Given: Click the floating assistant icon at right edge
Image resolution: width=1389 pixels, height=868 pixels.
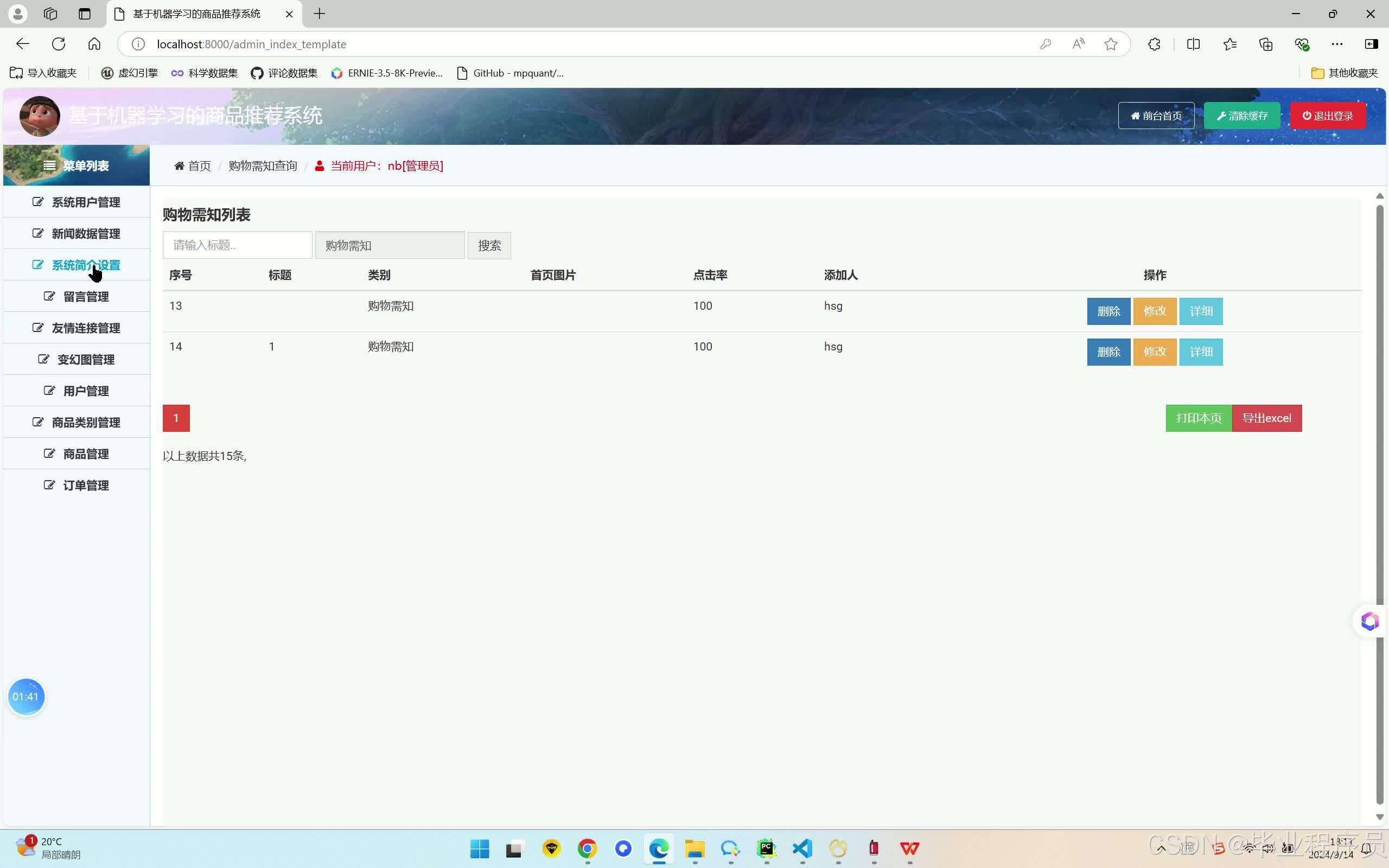Looking at the screenshot, I should click(x=1369, y=621).
